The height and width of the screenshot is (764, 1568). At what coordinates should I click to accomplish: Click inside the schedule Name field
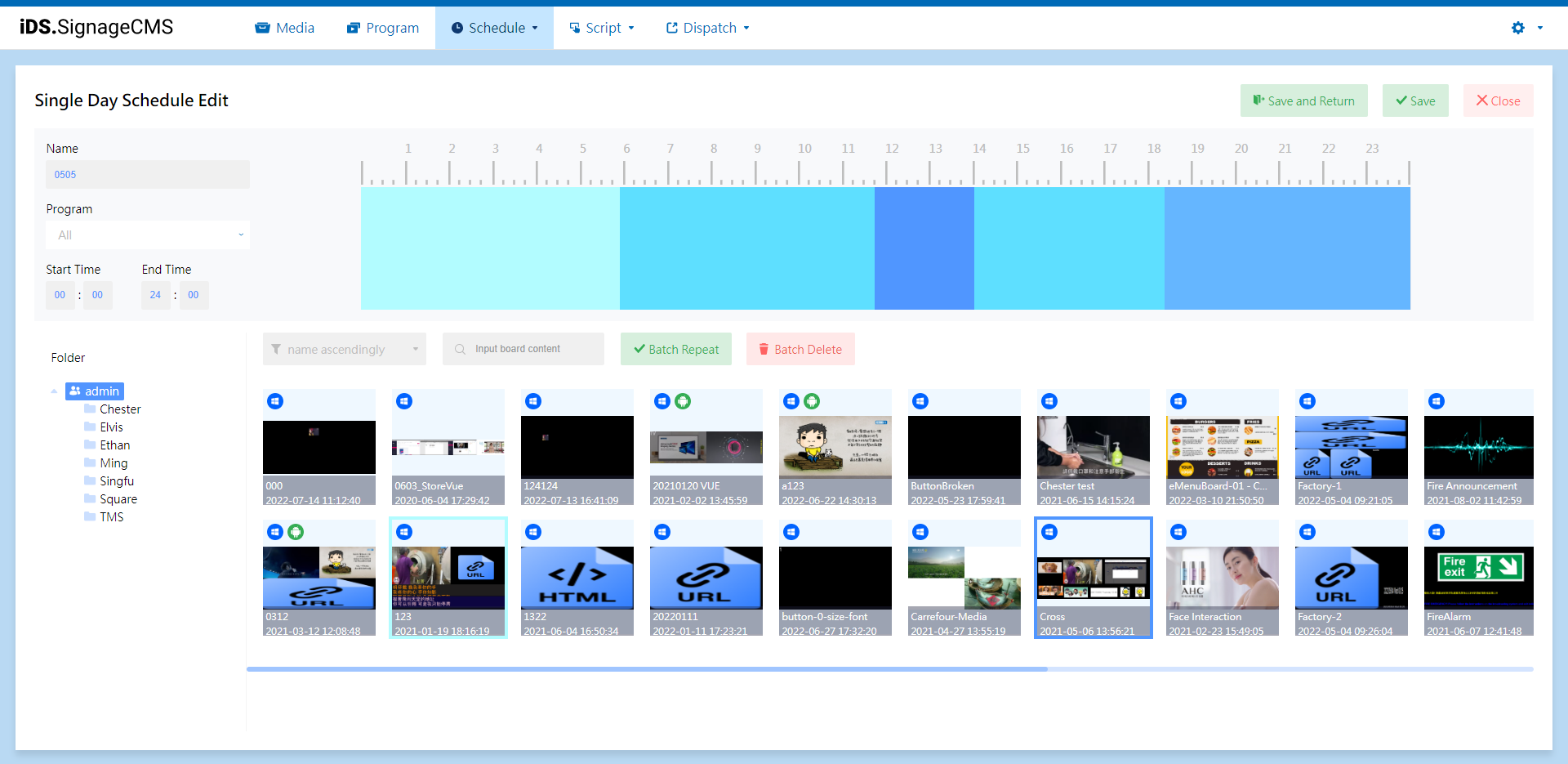point(147,174)
